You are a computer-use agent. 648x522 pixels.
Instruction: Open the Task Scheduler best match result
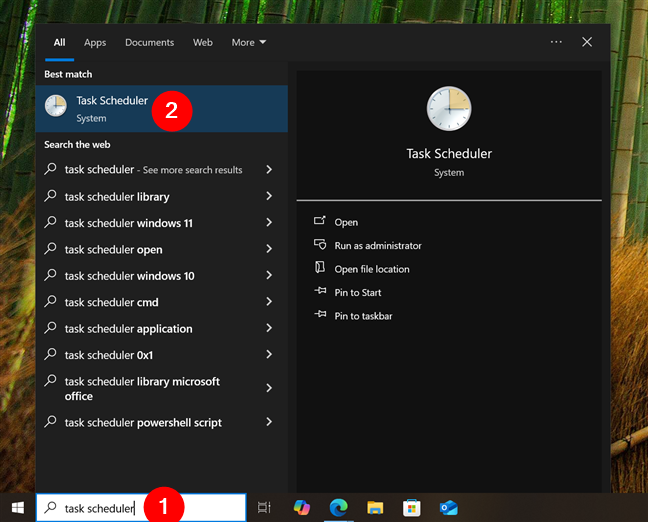point(162,109)
